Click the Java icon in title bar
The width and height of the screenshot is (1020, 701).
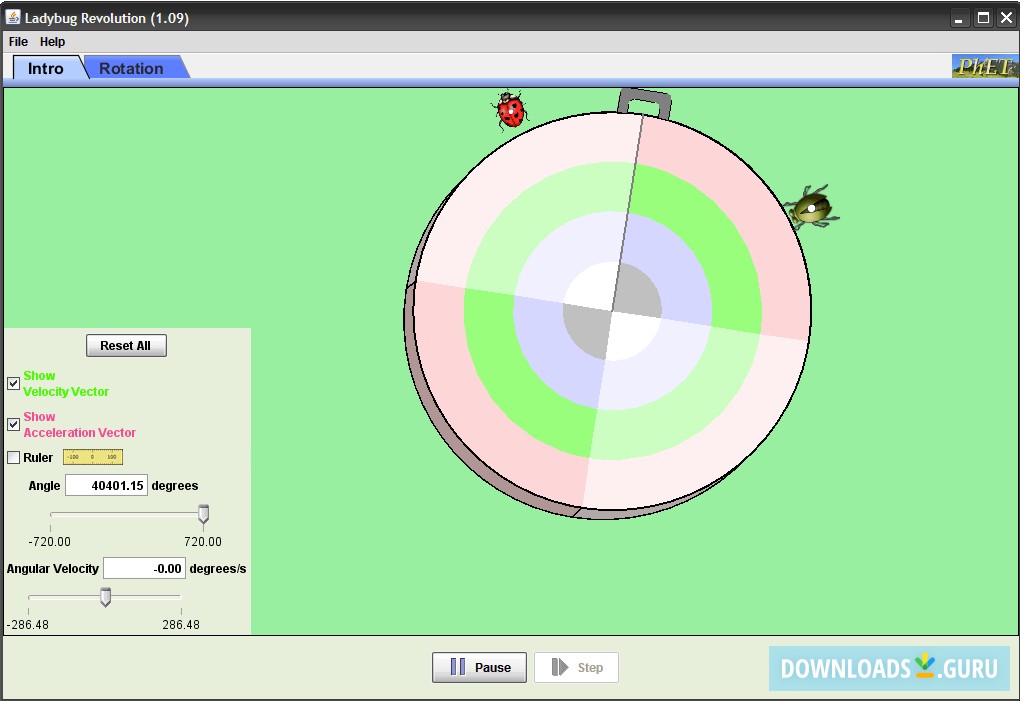pos(13,18)
